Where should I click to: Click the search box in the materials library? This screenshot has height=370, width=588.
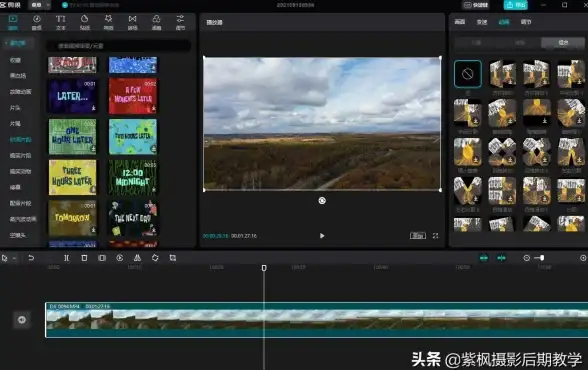coord(118,46)
